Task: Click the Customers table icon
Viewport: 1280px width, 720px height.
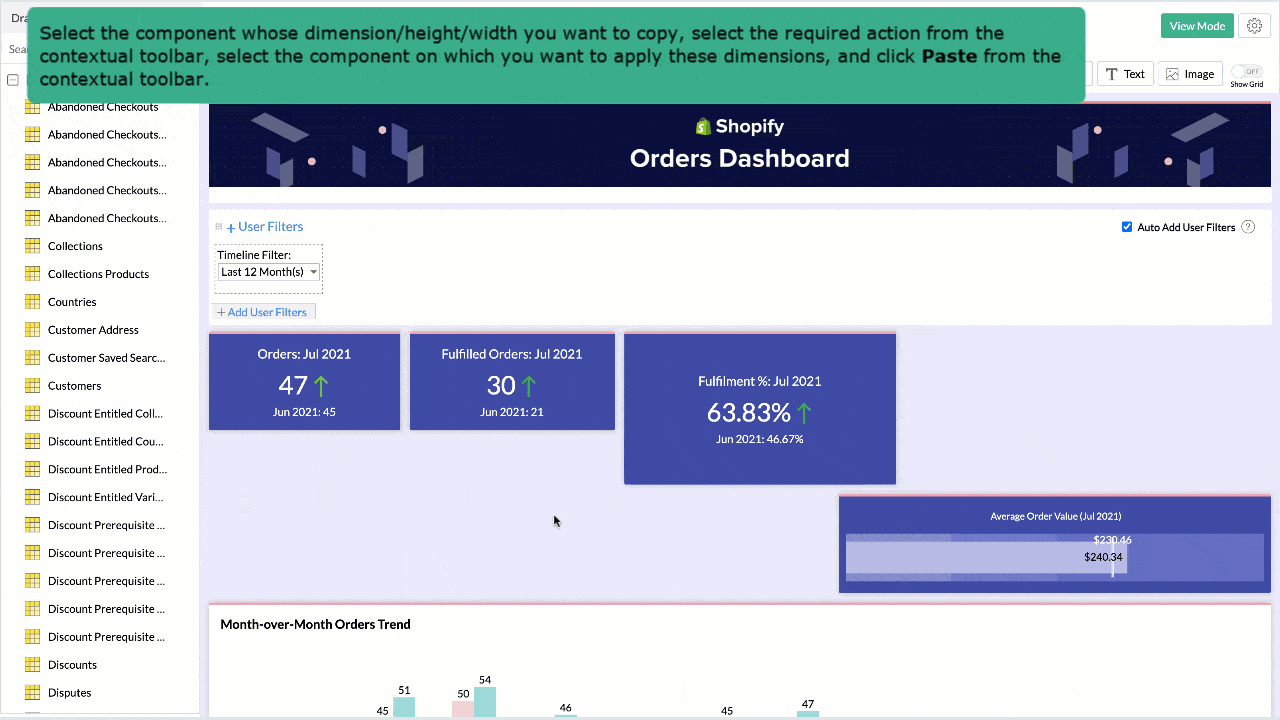Action: [x=32, y=386]
